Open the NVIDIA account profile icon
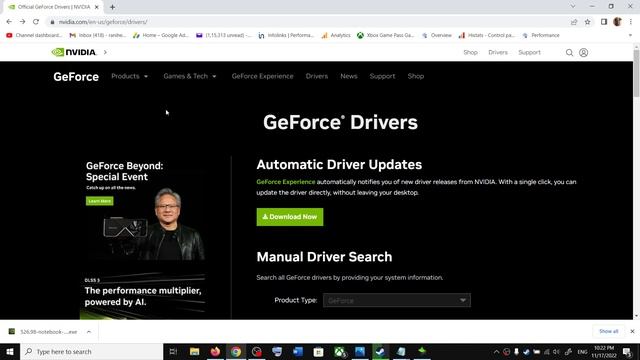640x360 pixels. (x=584, y=53)
